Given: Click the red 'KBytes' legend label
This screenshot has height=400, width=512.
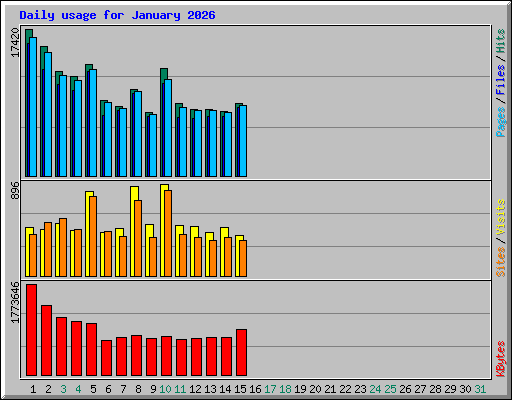Looking at the screenshot, I should click(x=500, y=359).
